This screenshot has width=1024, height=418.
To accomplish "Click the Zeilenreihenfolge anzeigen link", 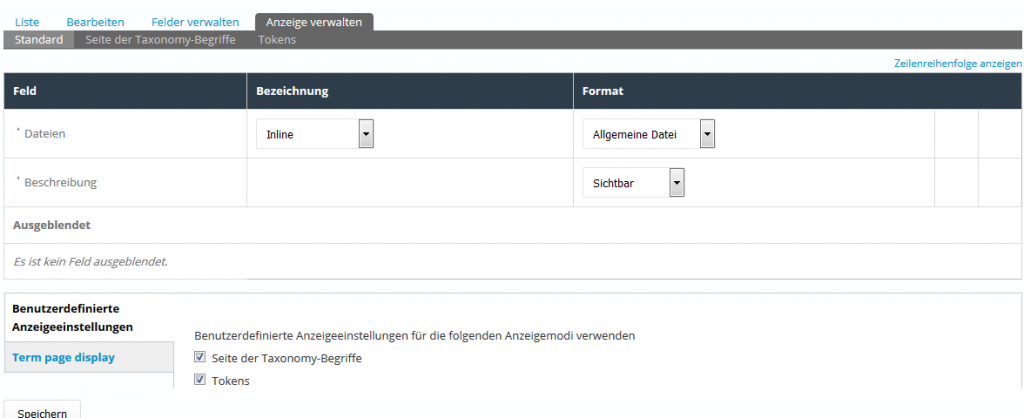I will point(957,63).
